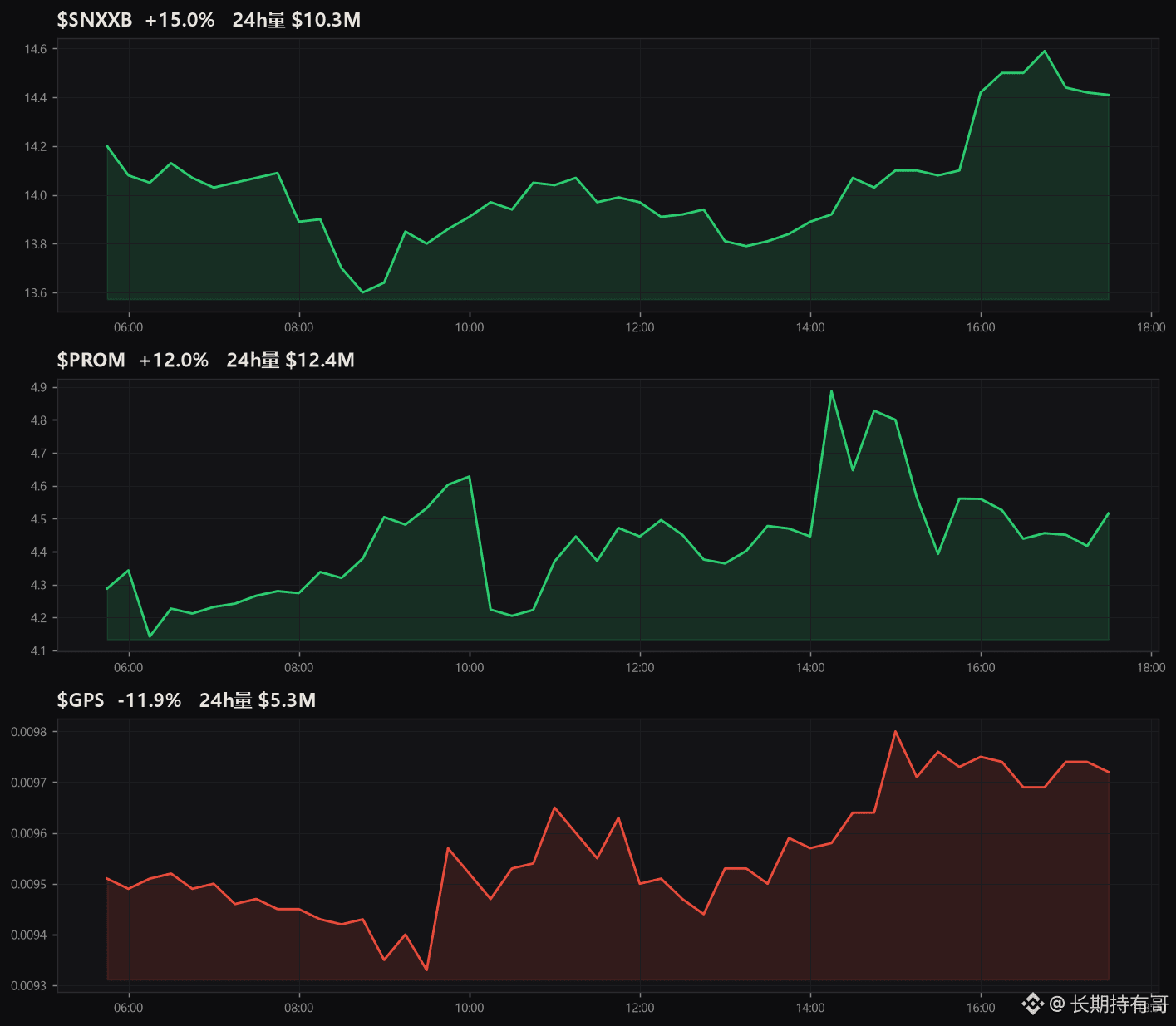1176x1026 pixels.
Task: Click the 14:00 time label under $PROM chart
Action: 810,667
